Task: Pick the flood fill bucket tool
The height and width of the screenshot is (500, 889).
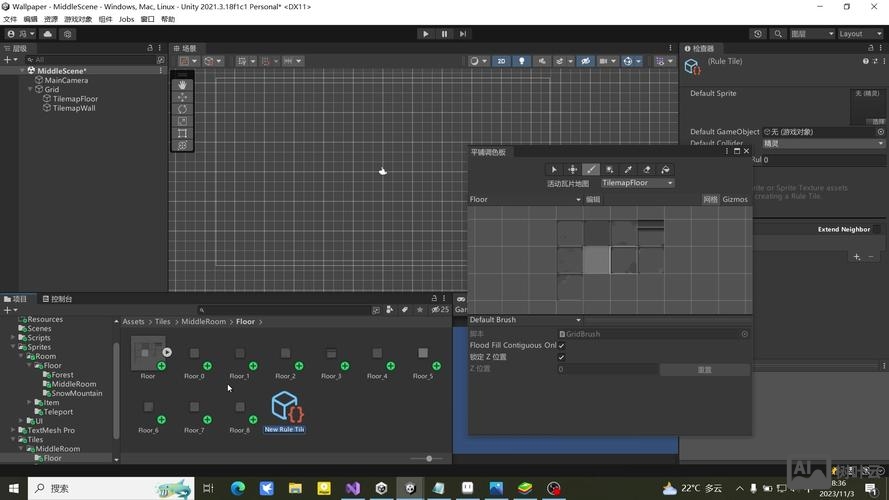Action: (666, 170)
